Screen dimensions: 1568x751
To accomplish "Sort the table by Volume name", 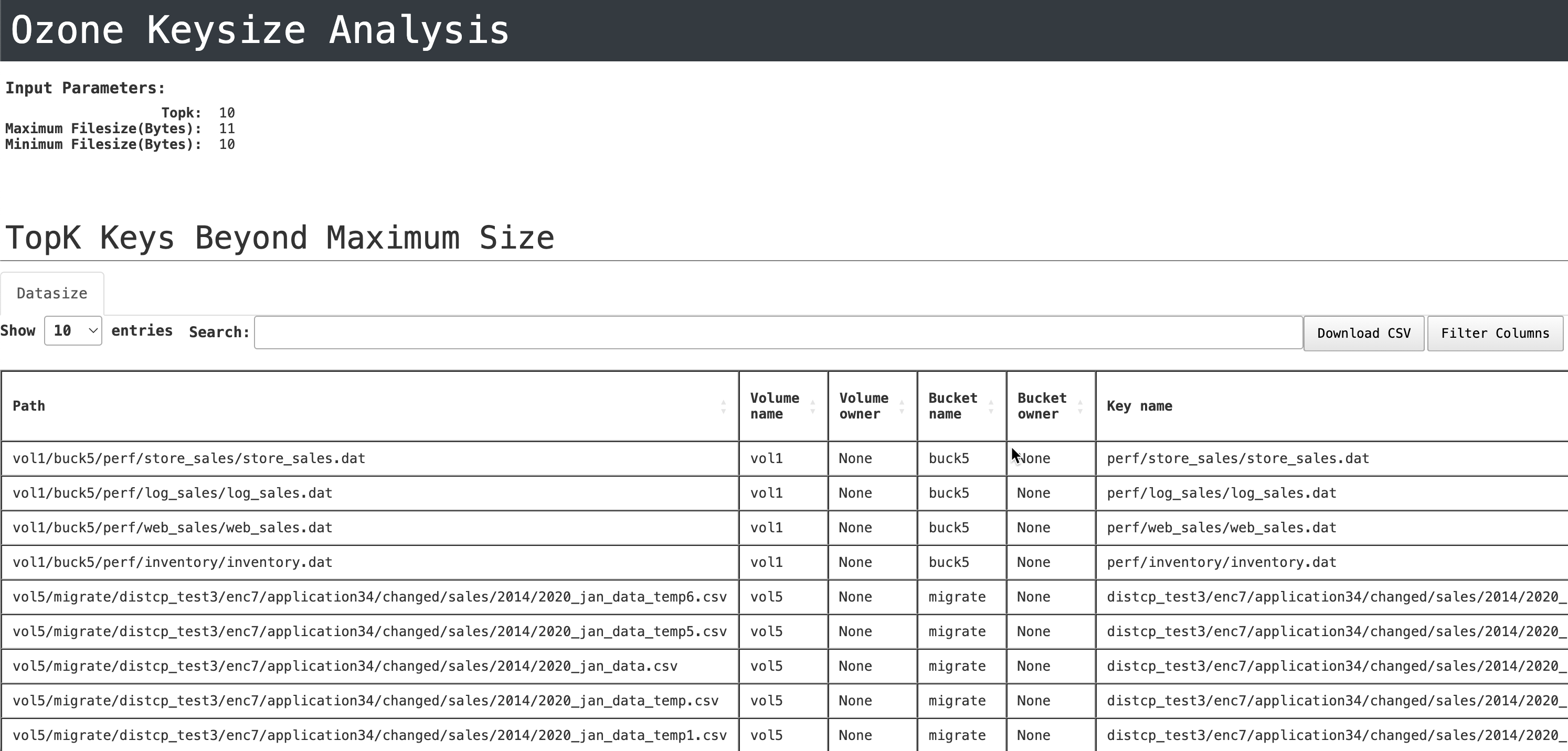I will click(x=775, y=405).
